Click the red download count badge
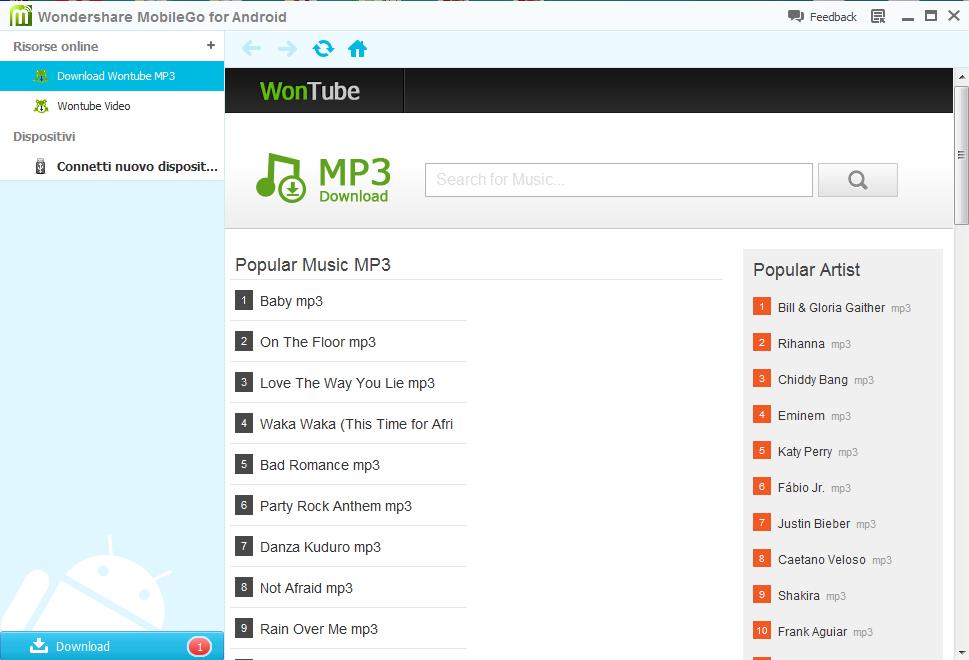969x660 pixels. 199,646
